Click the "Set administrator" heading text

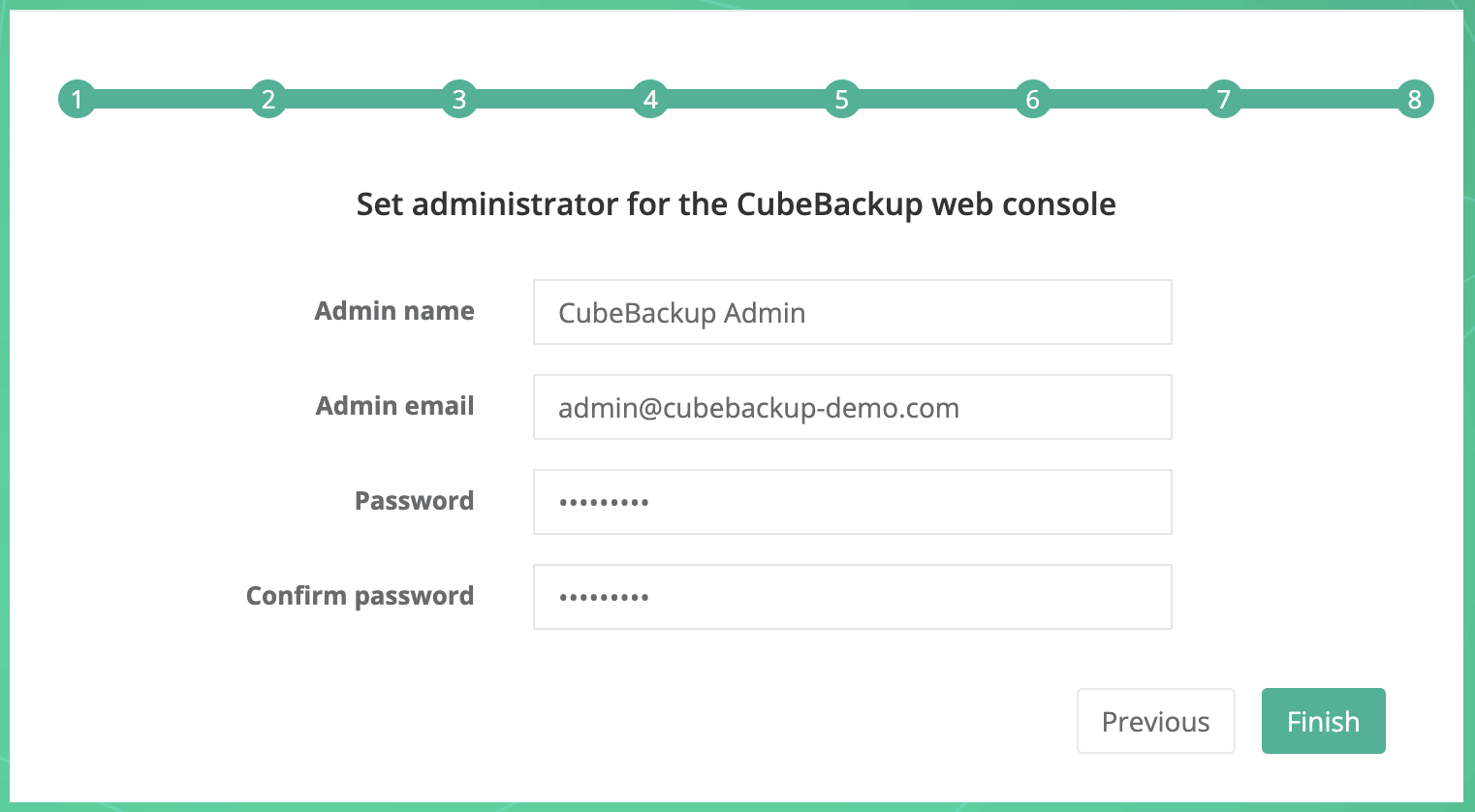736,204
